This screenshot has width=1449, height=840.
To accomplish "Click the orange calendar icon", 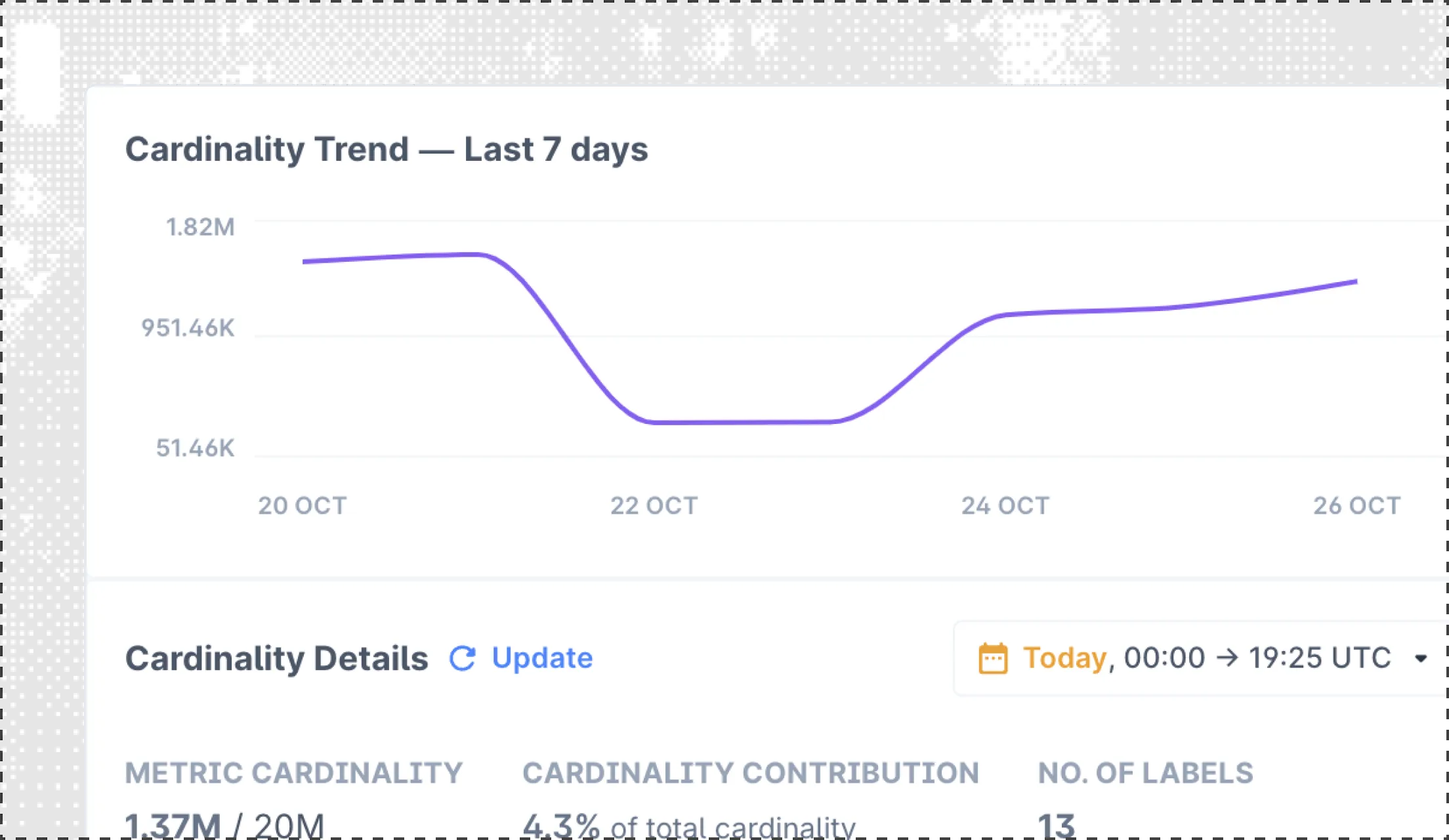I will point(993,658).
